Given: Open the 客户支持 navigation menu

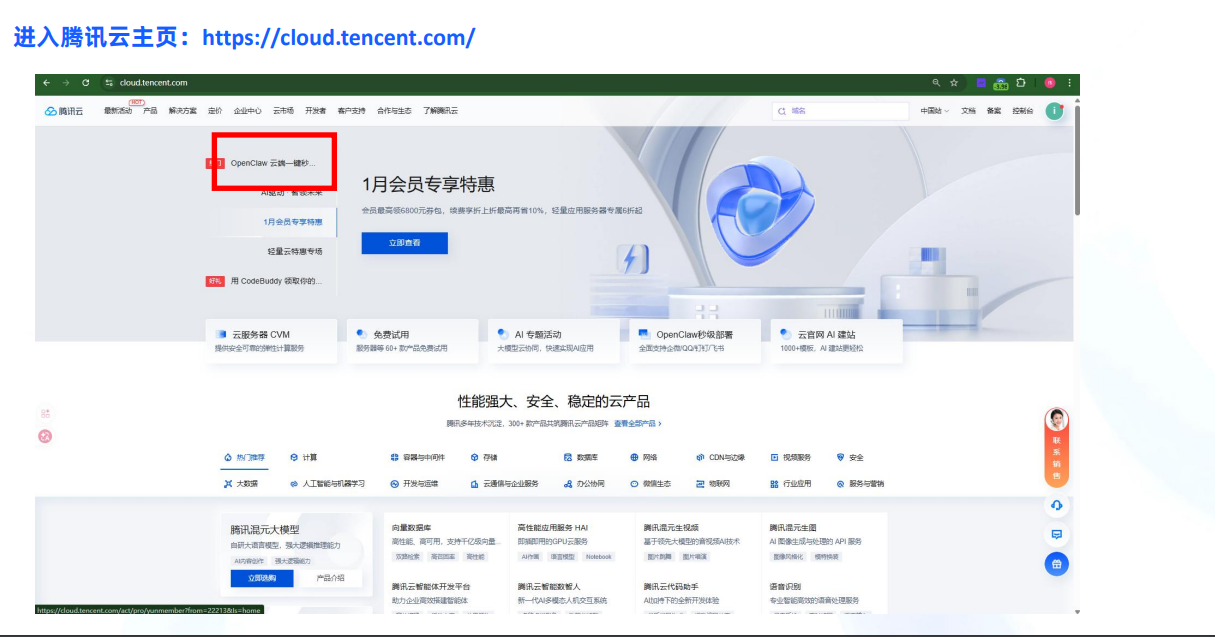Looking at the screenshot, I should 351,111.
